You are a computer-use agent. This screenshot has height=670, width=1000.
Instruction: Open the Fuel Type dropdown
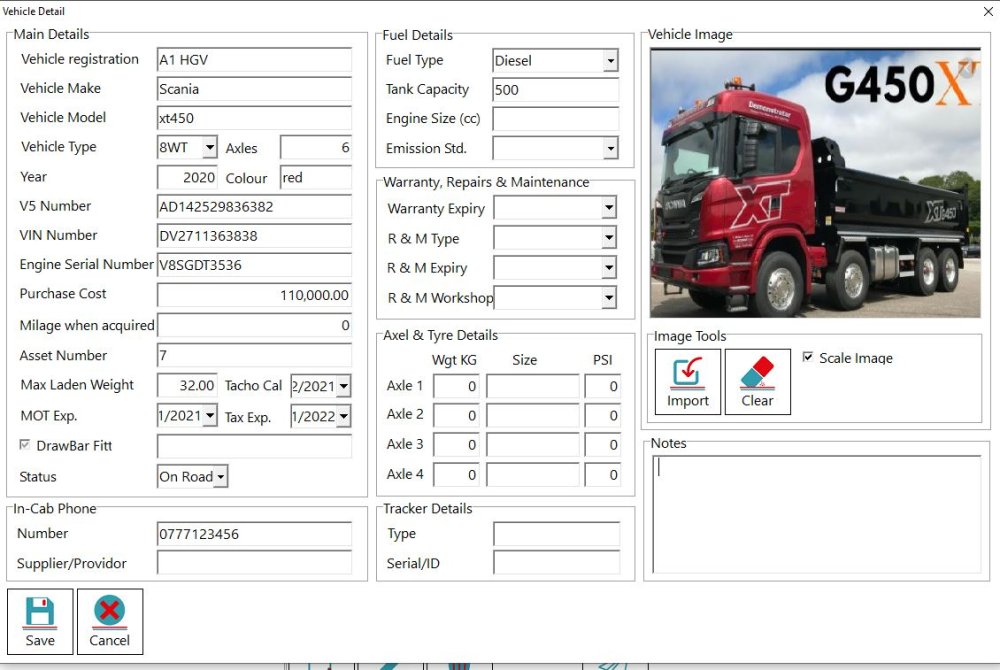(610, 61)
